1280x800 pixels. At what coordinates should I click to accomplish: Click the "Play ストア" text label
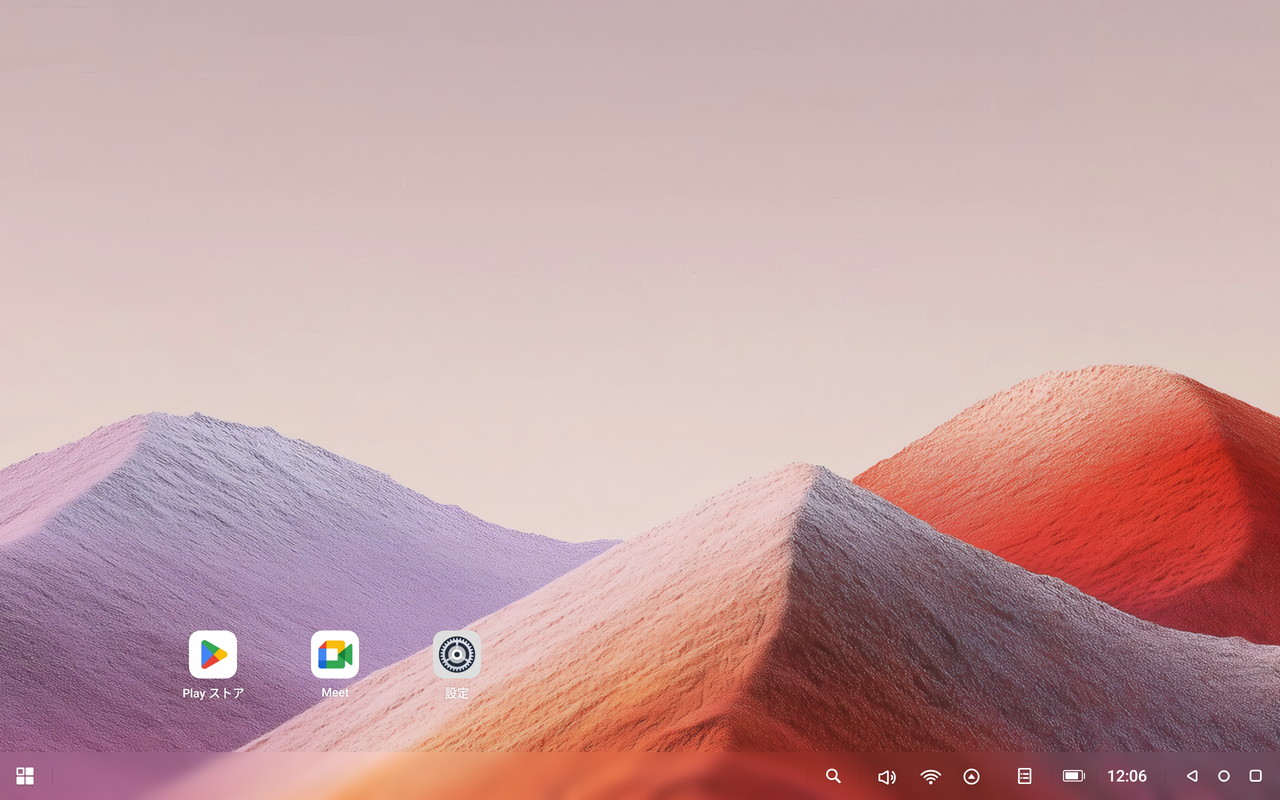click(x=213, y=693)
